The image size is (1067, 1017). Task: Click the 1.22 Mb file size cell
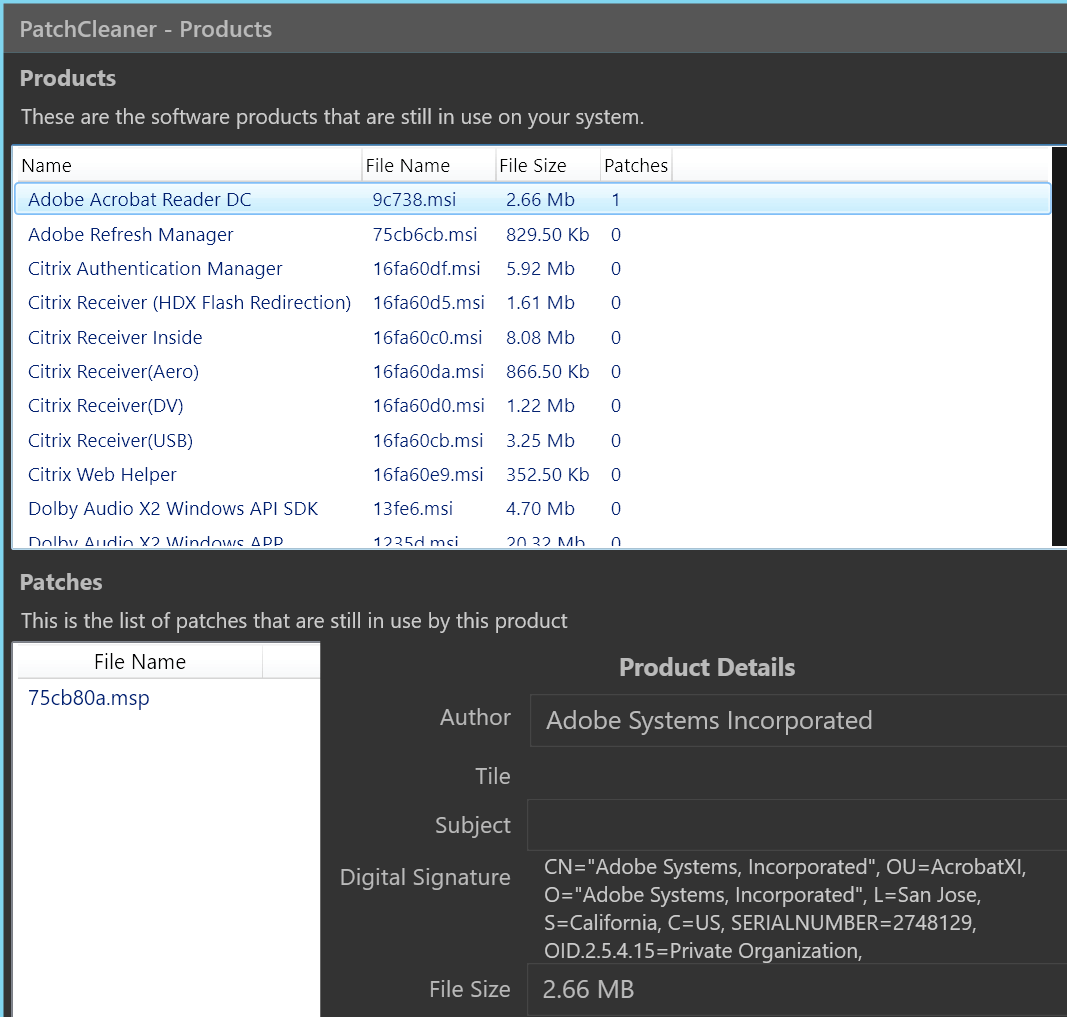pos(540,405)
